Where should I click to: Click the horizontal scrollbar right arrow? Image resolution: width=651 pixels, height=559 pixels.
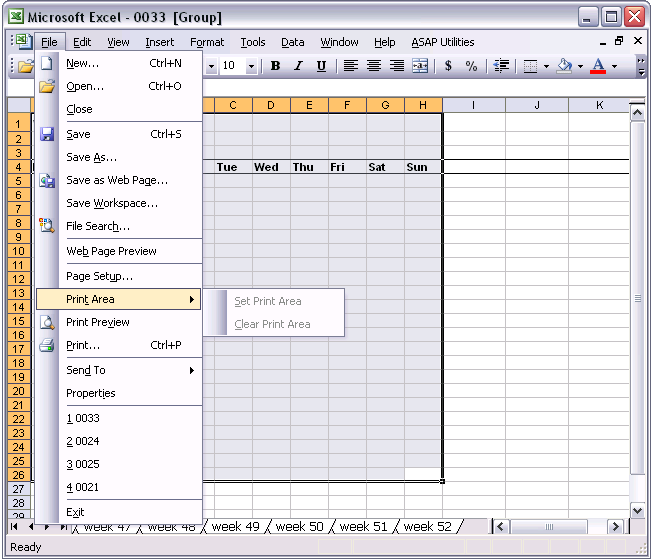(615, 527)
